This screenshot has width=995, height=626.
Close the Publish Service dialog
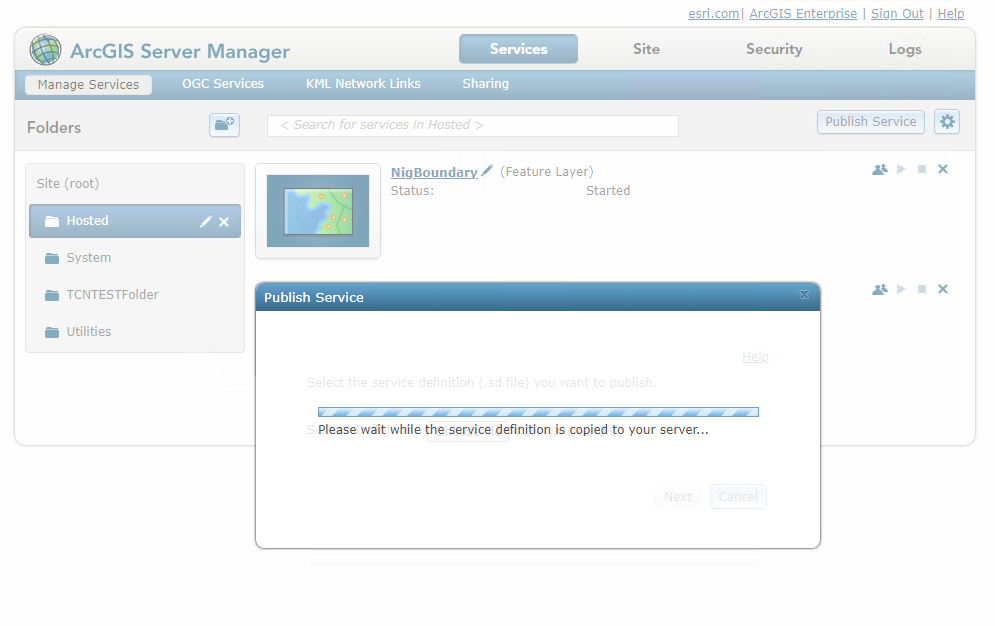tap(804, 295)
